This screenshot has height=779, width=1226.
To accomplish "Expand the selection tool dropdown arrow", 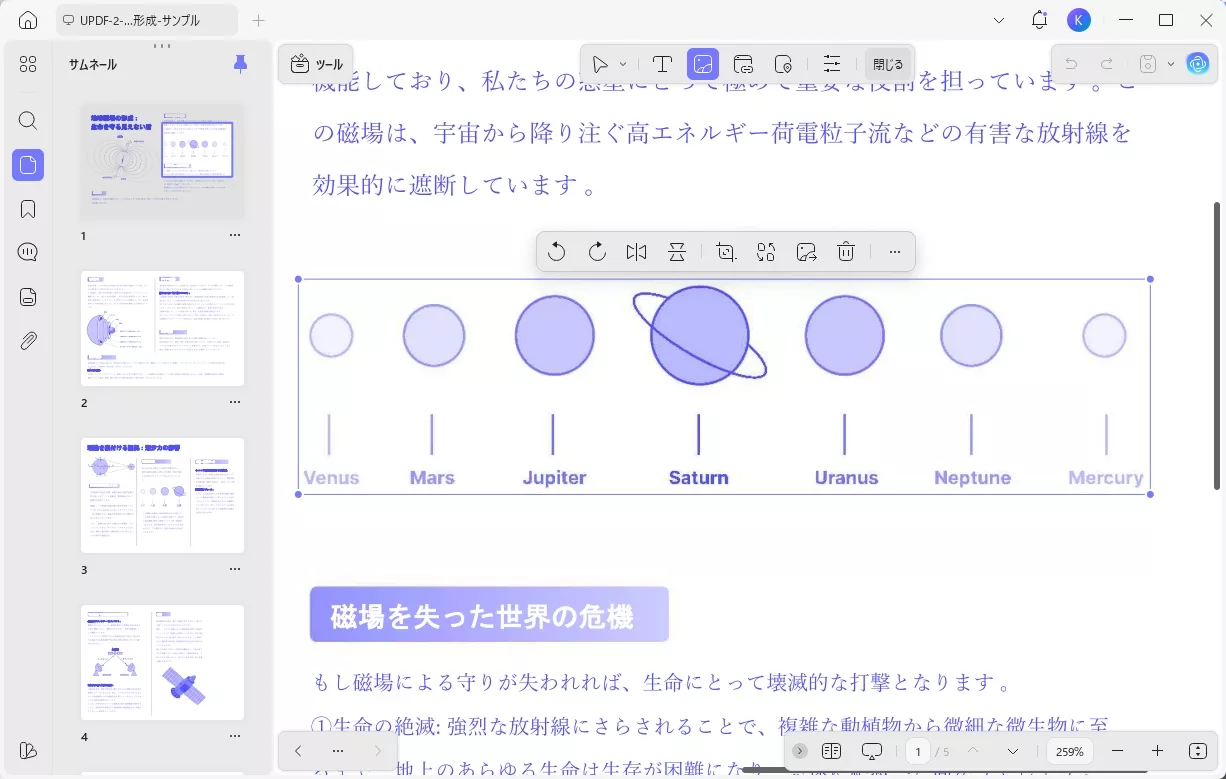I will pos(622,64).
